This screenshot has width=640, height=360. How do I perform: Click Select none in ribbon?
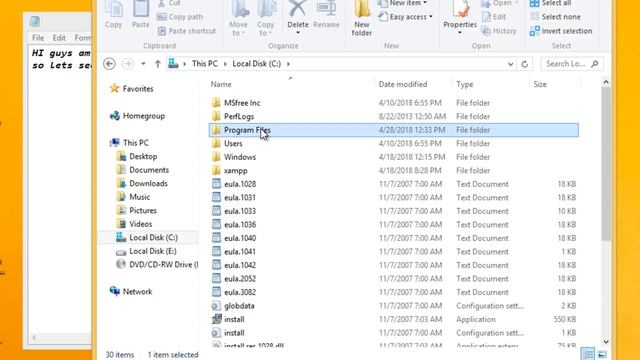[555, 17]
